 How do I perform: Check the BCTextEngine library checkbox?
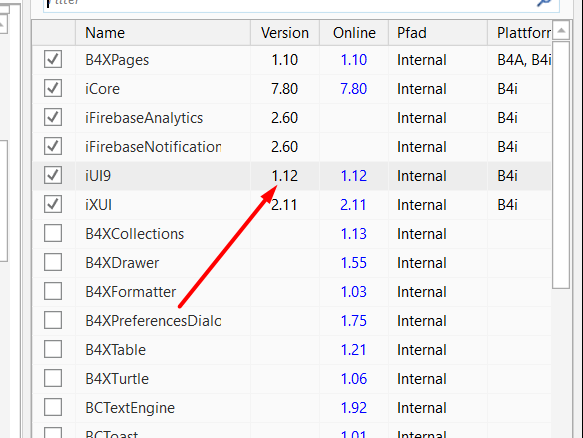click(53, 408)
